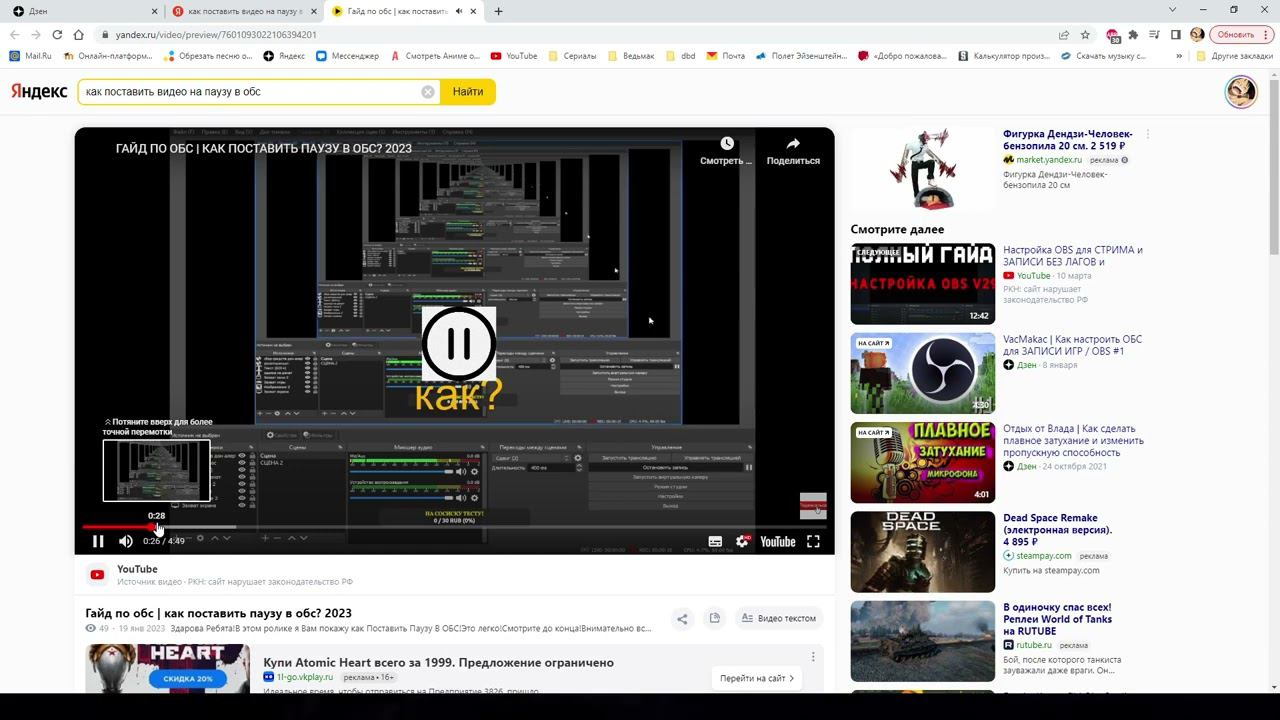
Task: Pause the video with the bottom-left control
Action: pyautogui.click(x=98, y=541)
